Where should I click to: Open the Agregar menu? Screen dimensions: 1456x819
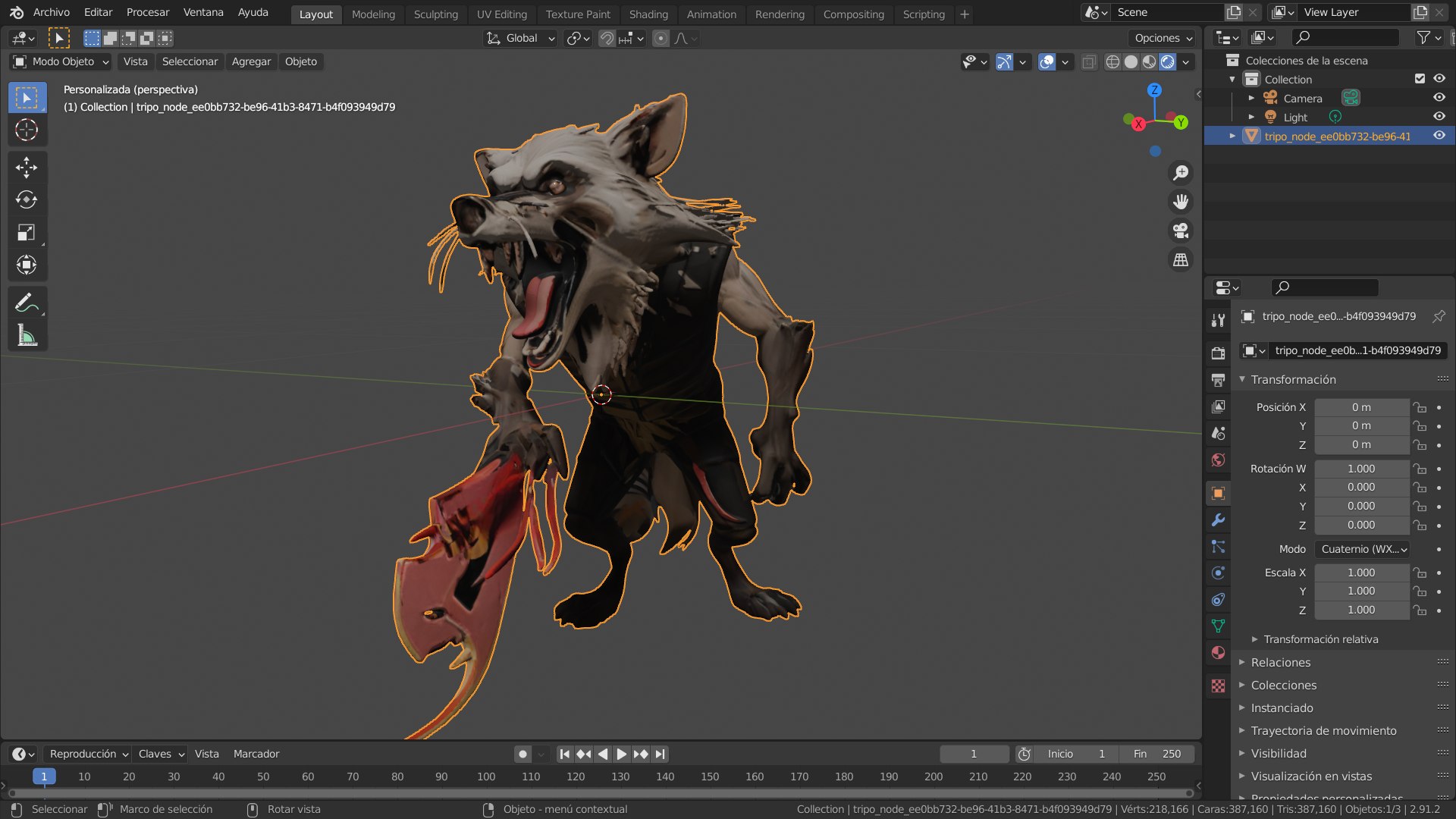[x=251, y=61]
